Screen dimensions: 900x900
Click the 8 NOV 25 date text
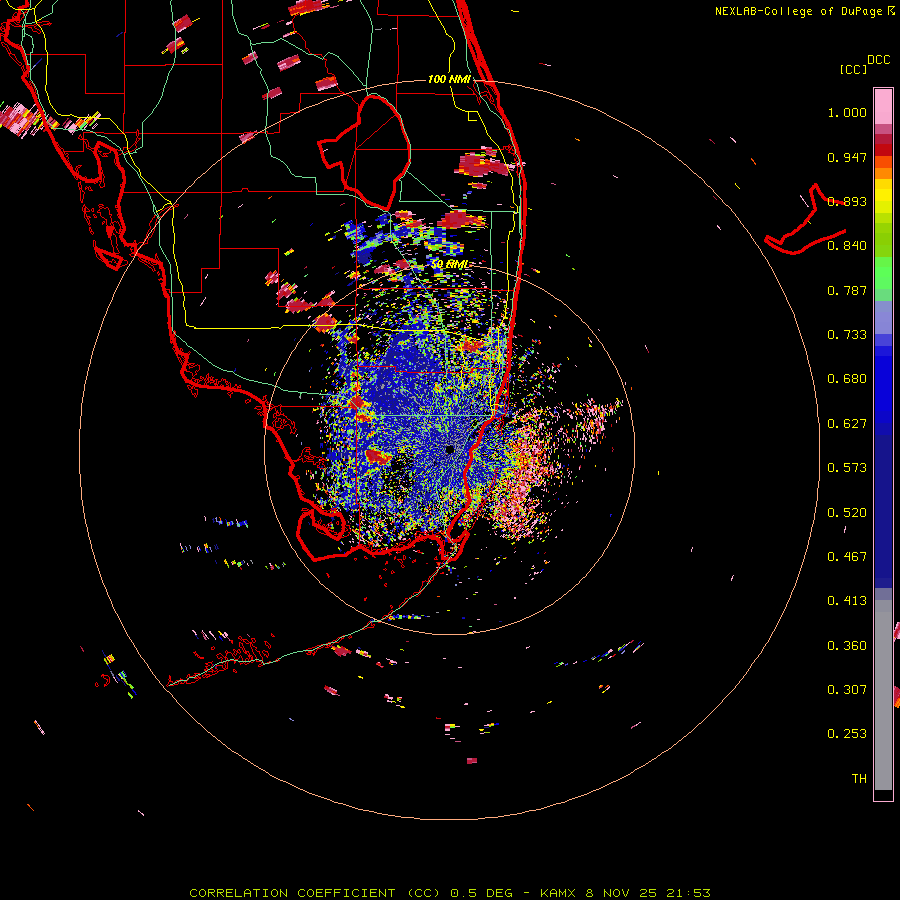[621, 893]
